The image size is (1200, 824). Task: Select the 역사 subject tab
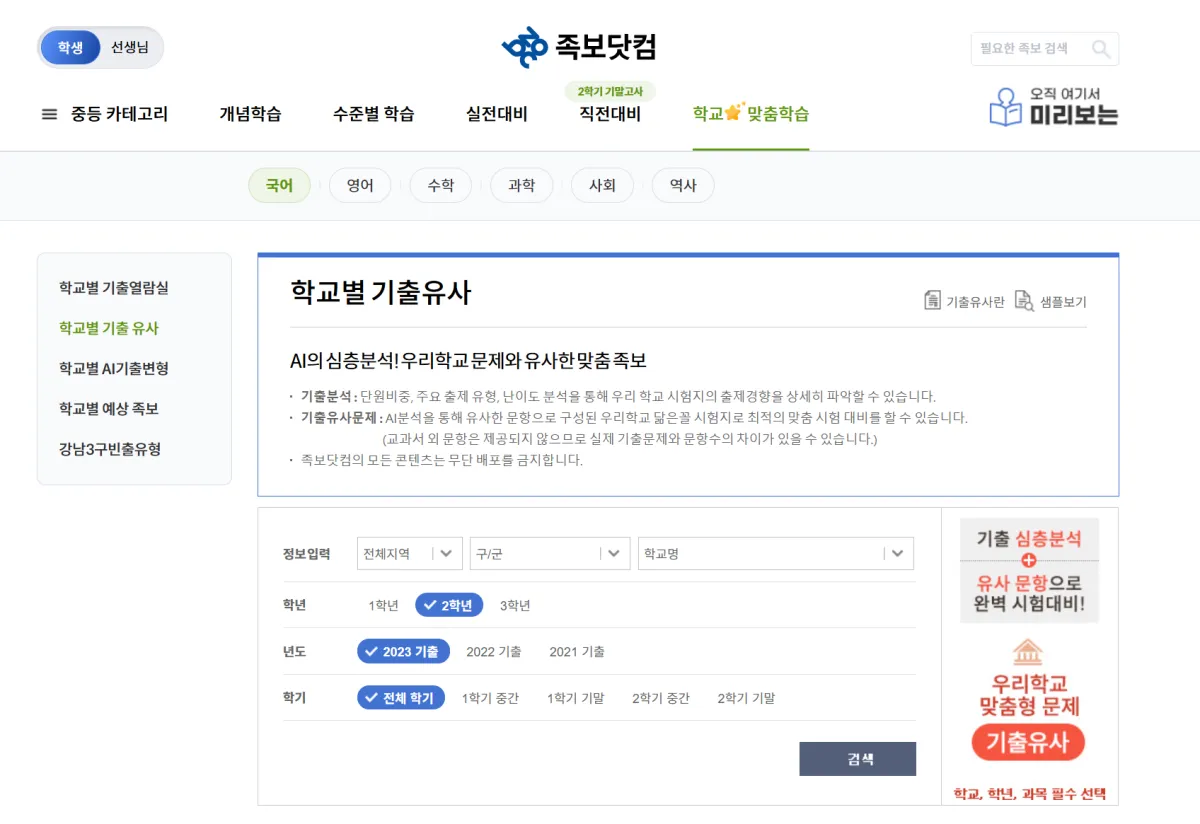coord(683,185)
